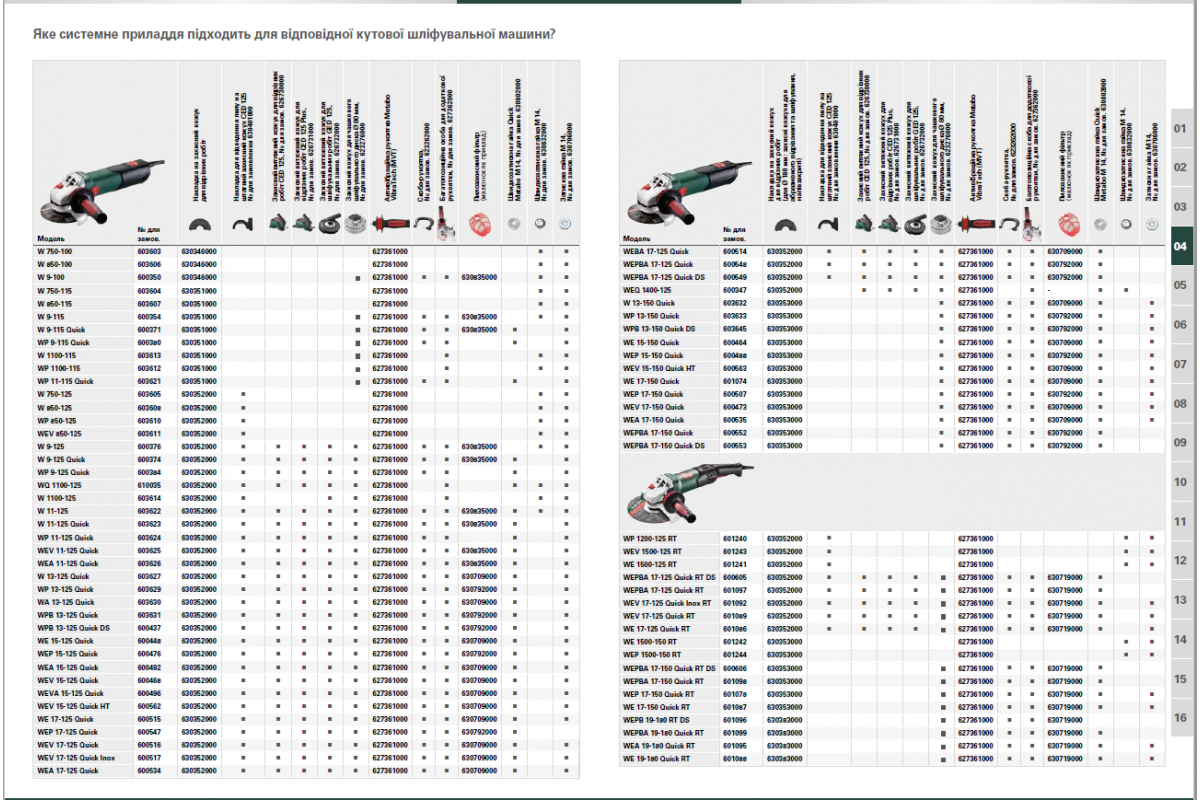The image size is (1200, 800).
Task: Select model name 'WP 1200-125 RT'
Action: 652,538
